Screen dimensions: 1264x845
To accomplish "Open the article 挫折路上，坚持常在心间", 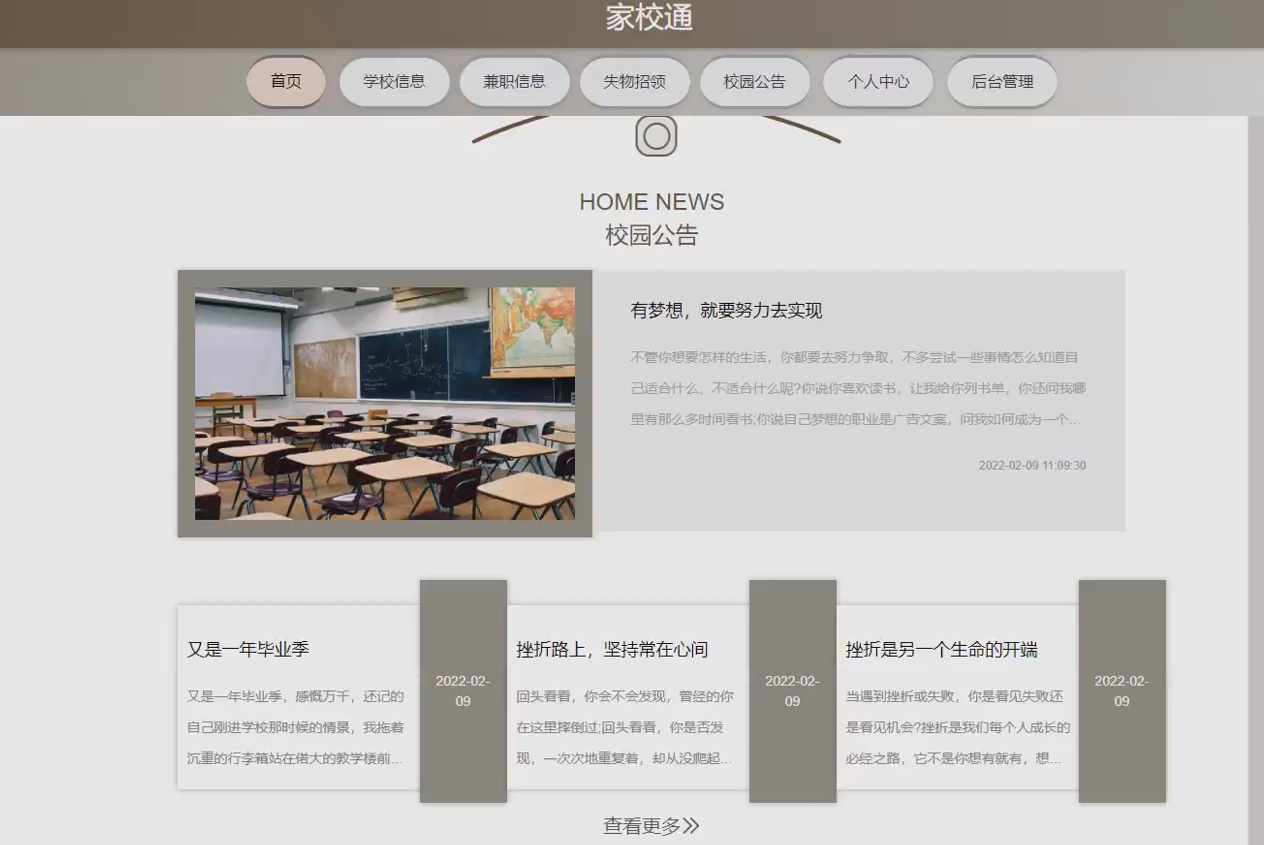I will pos(613,648).
